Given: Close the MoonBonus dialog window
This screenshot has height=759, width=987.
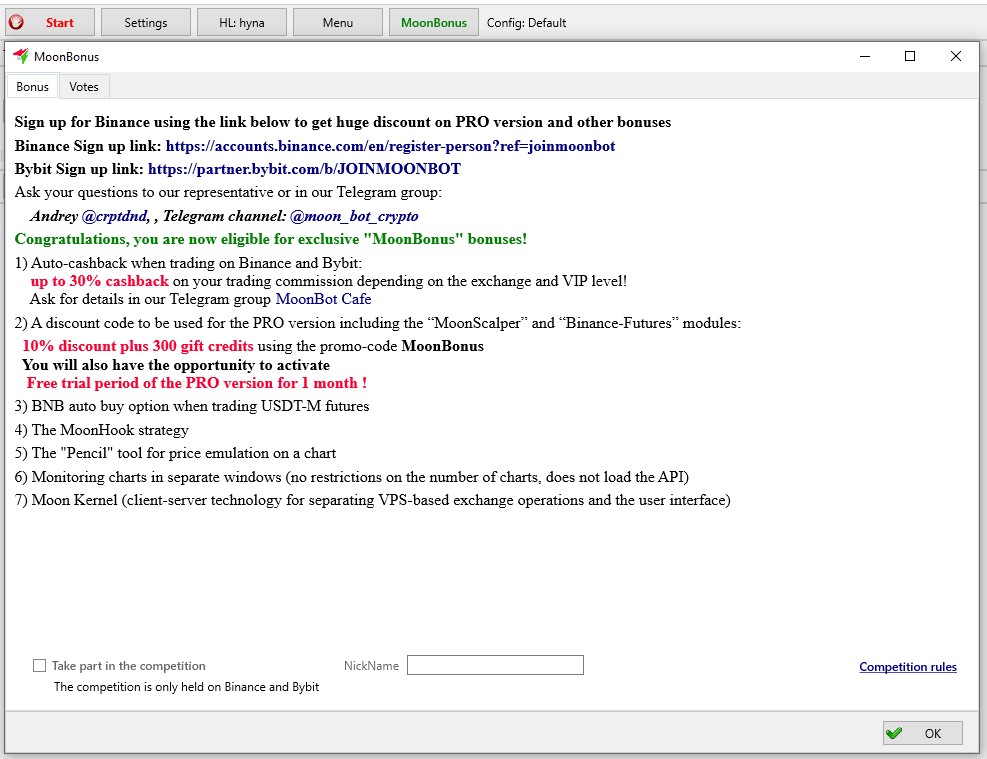Looking at the screenshot, I should [956, 57].
